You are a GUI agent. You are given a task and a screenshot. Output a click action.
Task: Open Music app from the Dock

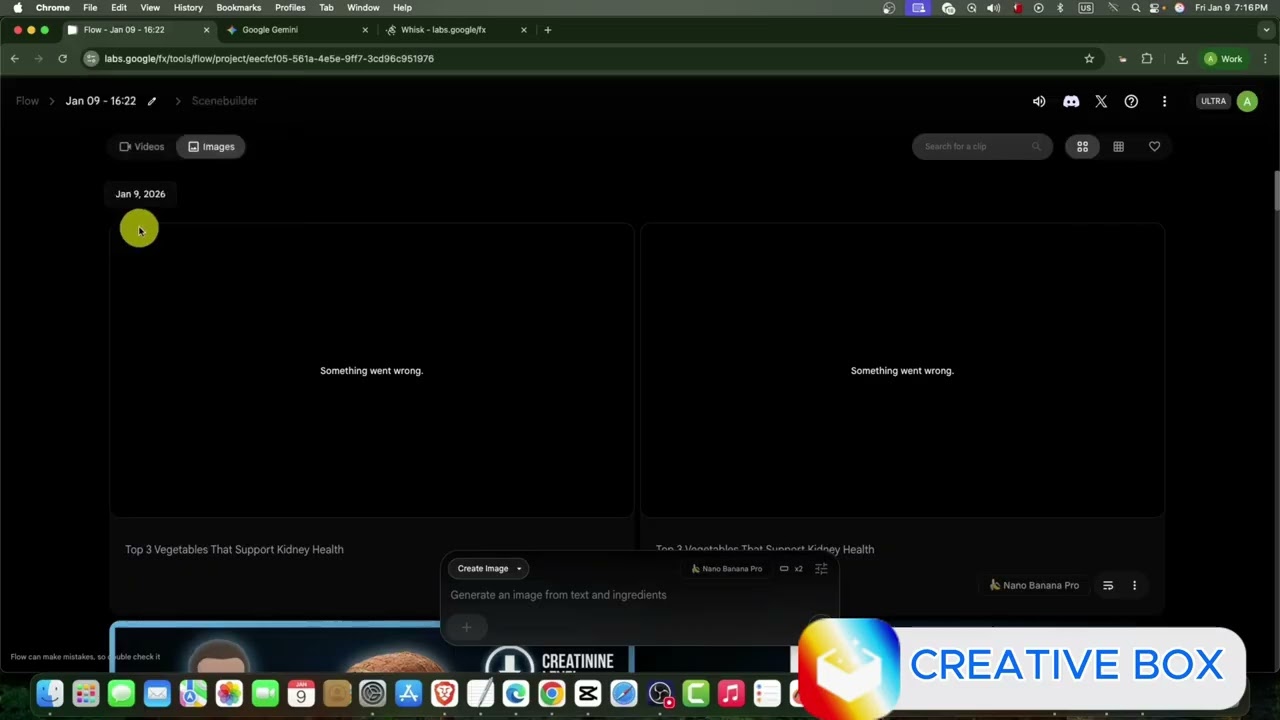[x=731, y=693]
